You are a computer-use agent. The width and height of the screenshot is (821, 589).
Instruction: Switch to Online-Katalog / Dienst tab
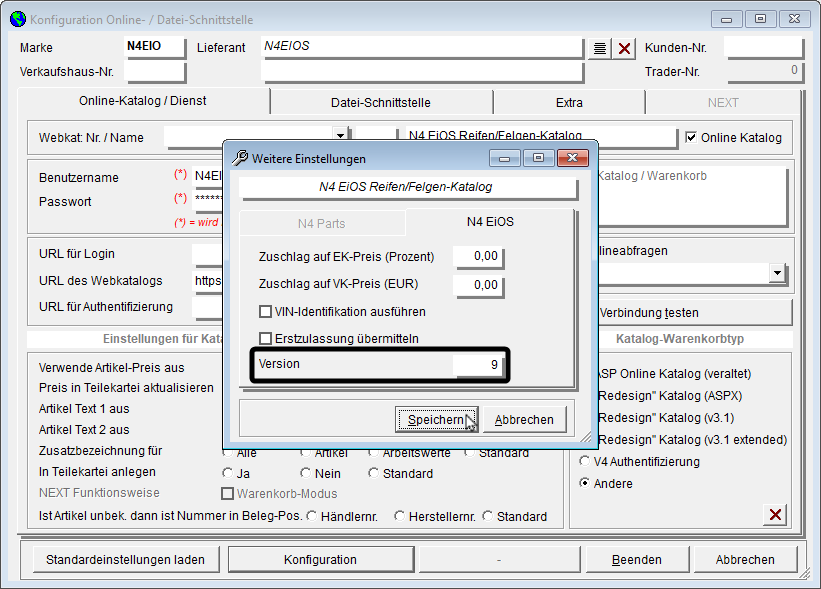tap(143, 101)
